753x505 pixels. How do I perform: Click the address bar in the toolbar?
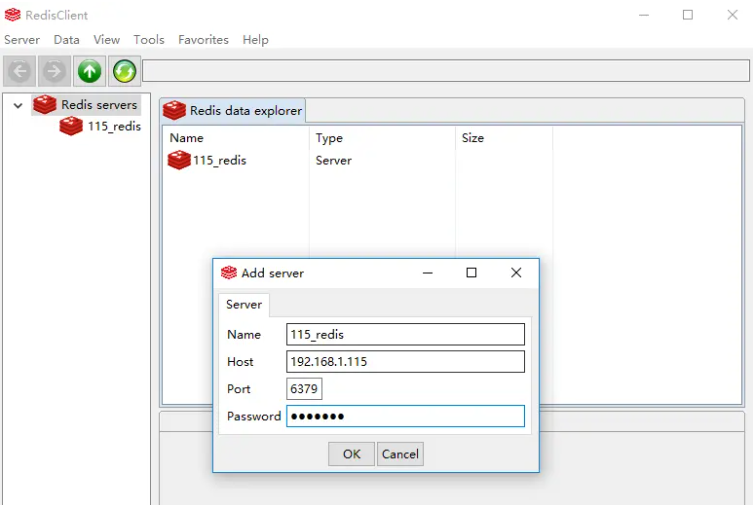pyautogui.click(x=446, y=71)
